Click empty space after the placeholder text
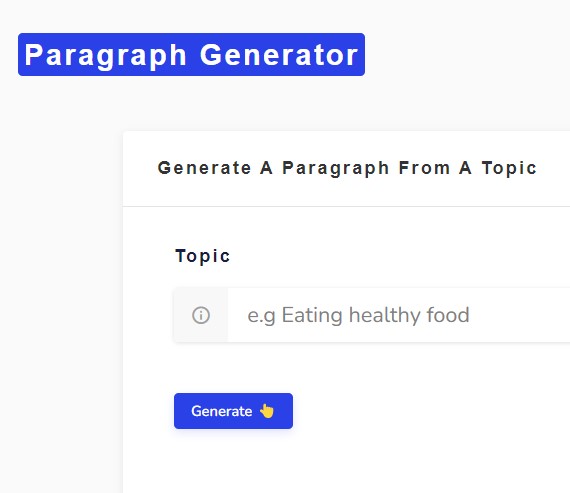Screen dimensions: 570x493 point(520,315)
